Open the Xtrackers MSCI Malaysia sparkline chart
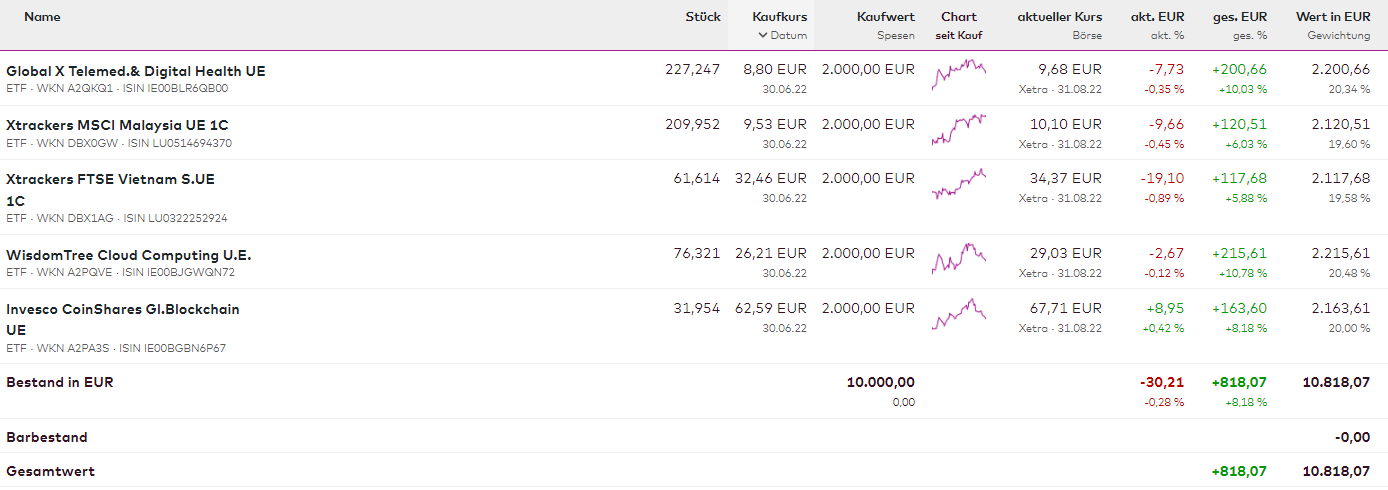The image size is (1388, 490). [959, 129]
